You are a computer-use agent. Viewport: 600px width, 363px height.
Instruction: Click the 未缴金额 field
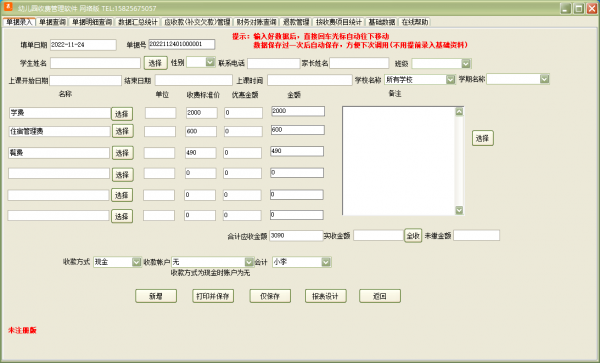[x=476, y=235]
